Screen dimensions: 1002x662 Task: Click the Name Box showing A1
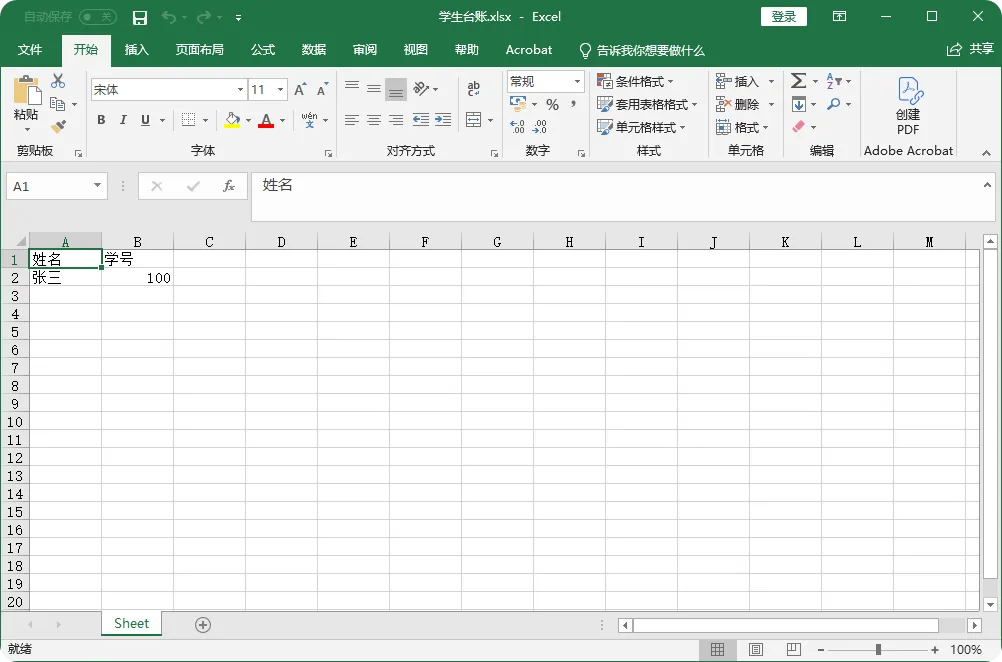click(x=56, y=186)
